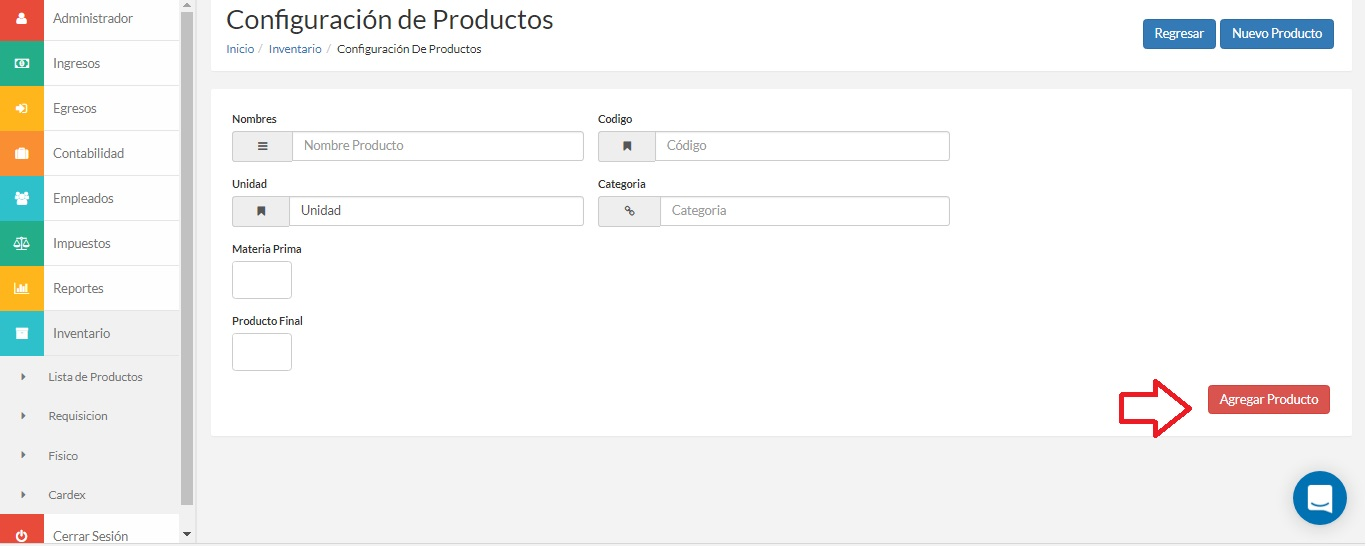The height and width of the screenshot is (546, 1366).
Task: Expand the Requisicion submenu arrow
Action: [x=23, y=416]
